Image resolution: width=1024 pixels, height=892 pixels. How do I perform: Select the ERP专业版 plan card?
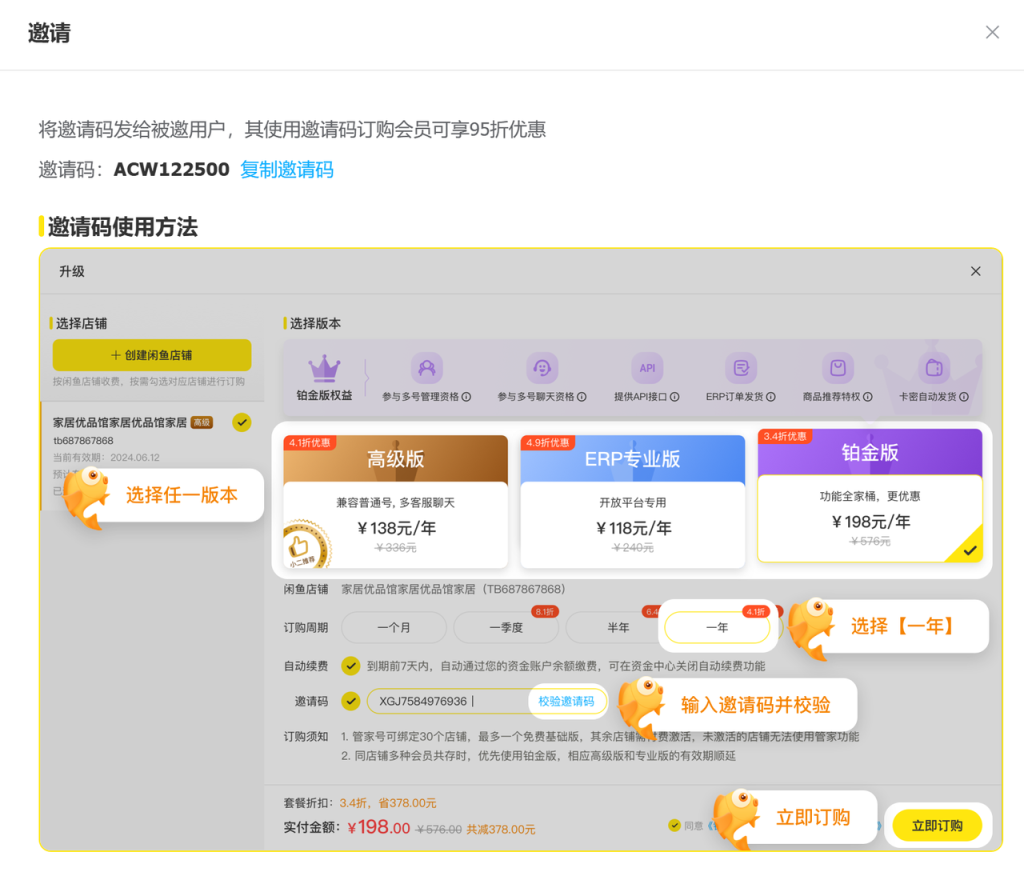tap(632, 501)
